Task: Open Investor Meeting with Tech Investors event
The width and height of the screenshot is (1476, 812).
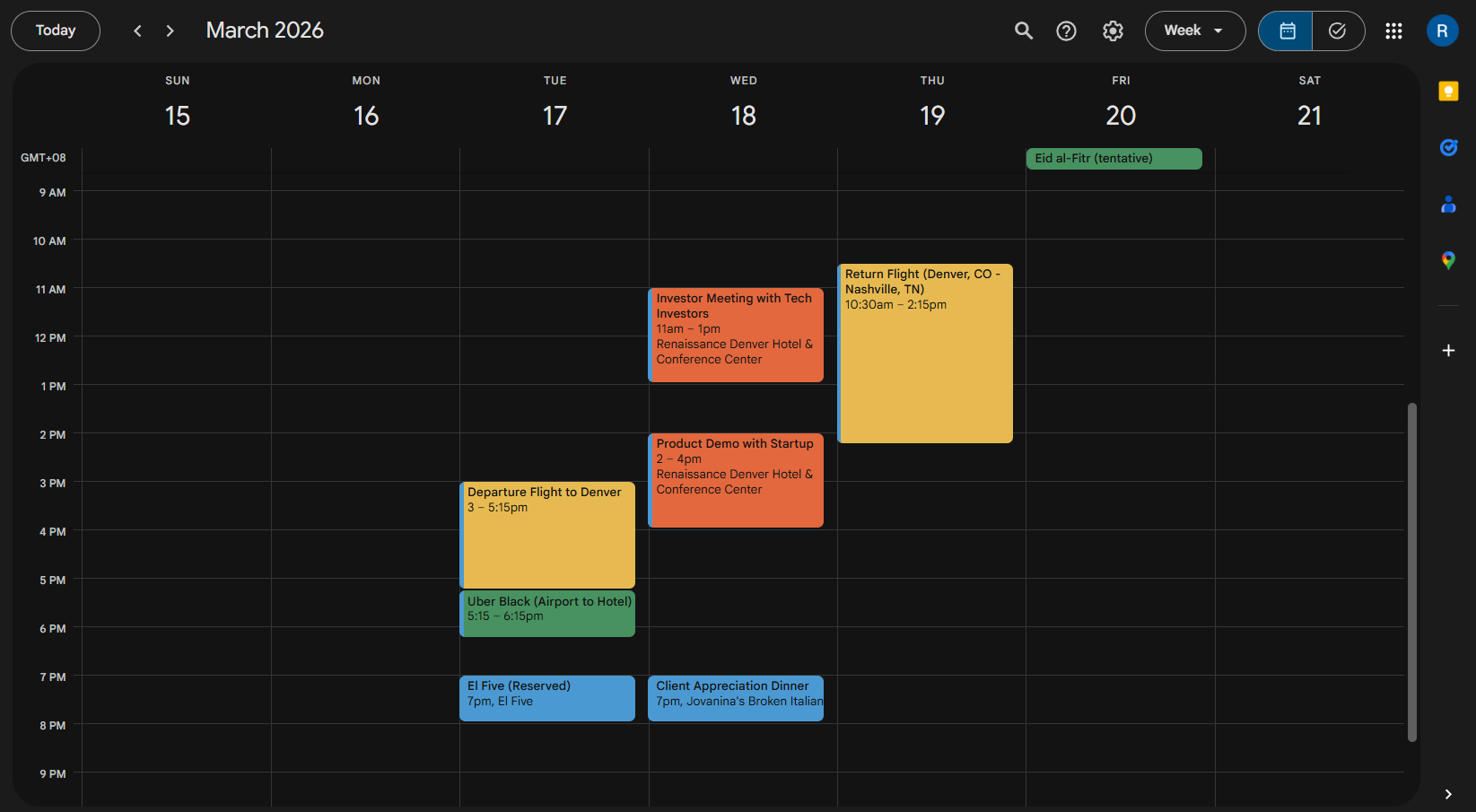Action: point(736,336)
